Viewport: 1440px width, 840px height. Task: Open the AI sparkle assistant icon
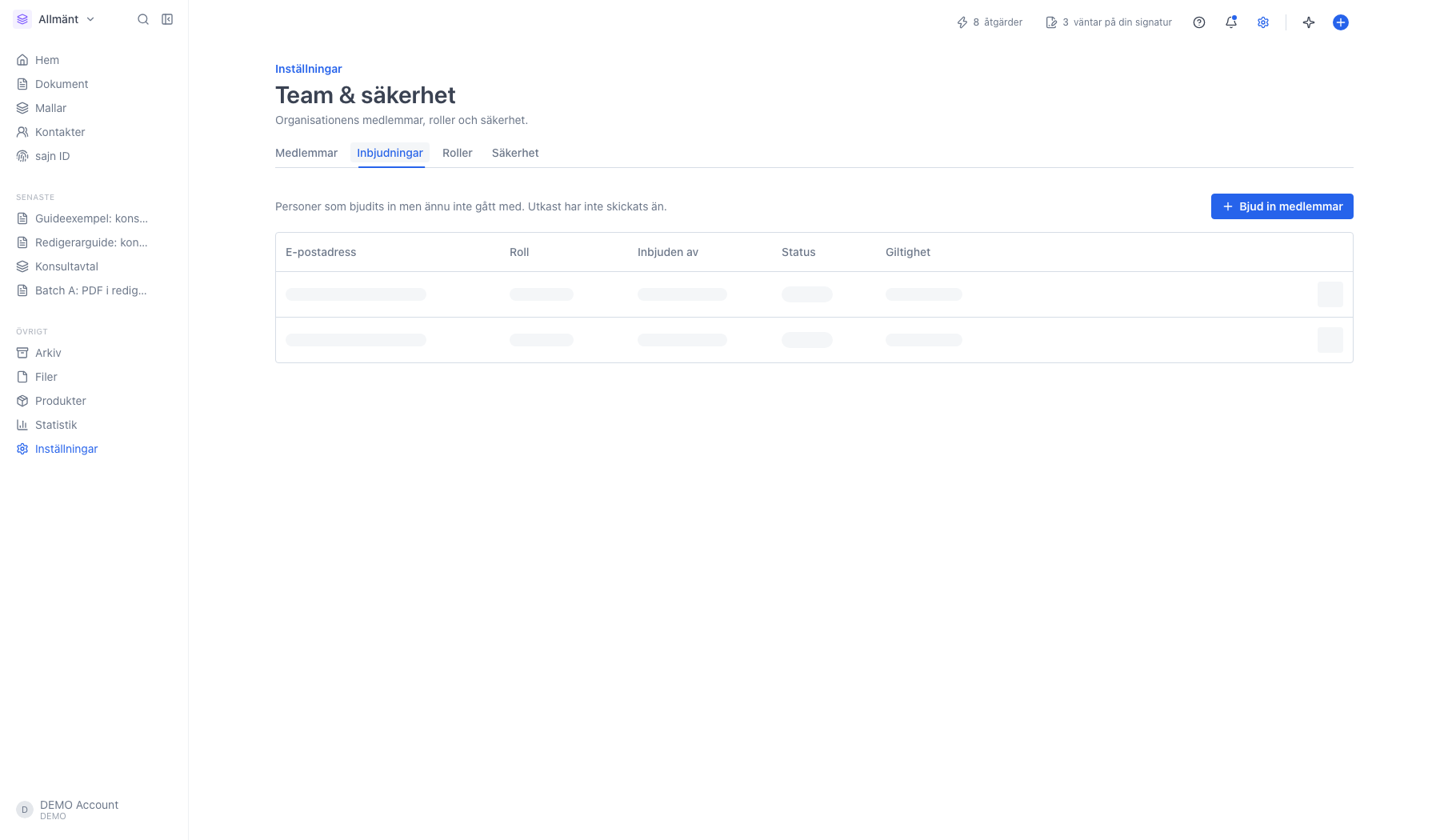pyautogui.click(x=1309, y=22)
